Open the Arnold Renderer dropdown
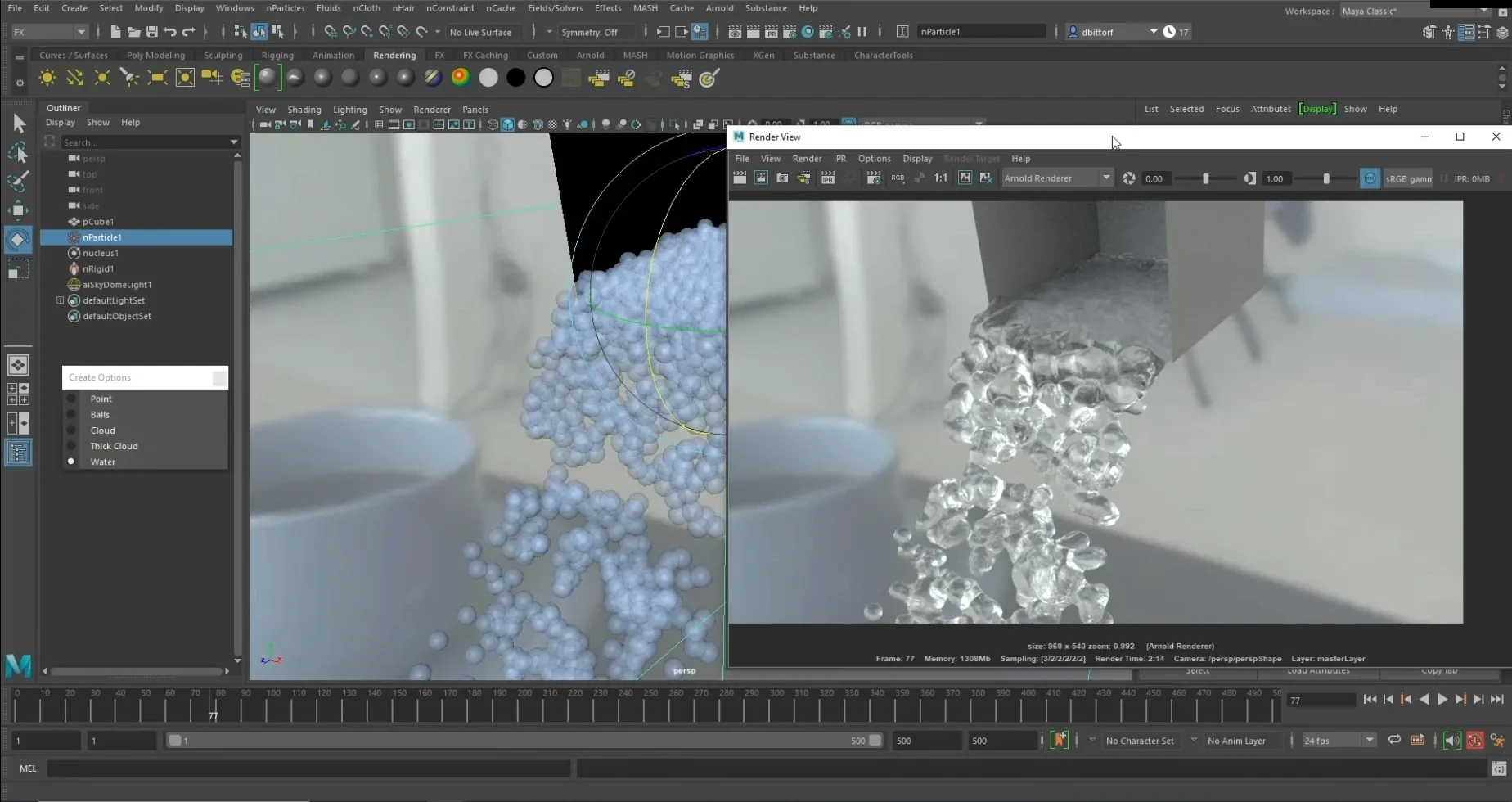 [x=1057, y=178]
